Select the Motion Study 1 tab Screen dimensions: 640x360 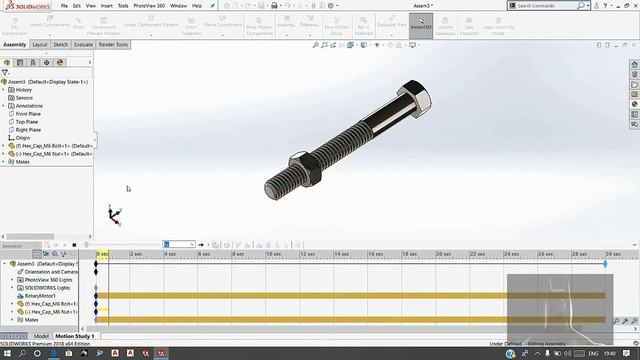(x=75, y=336)
